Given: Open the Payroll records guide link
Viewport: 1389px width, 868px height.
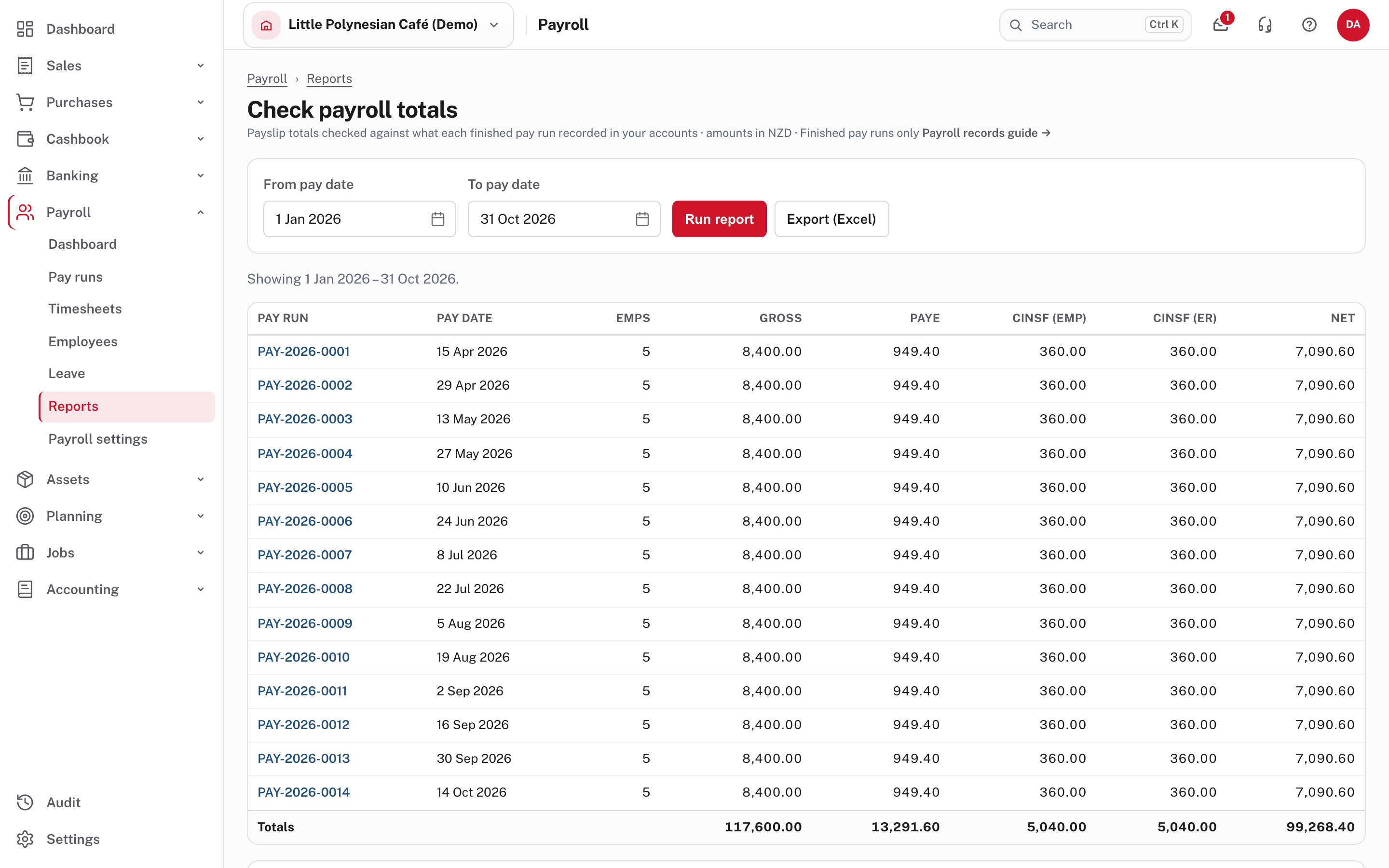Looking at the screenshot, I should [x=986, y=133].
